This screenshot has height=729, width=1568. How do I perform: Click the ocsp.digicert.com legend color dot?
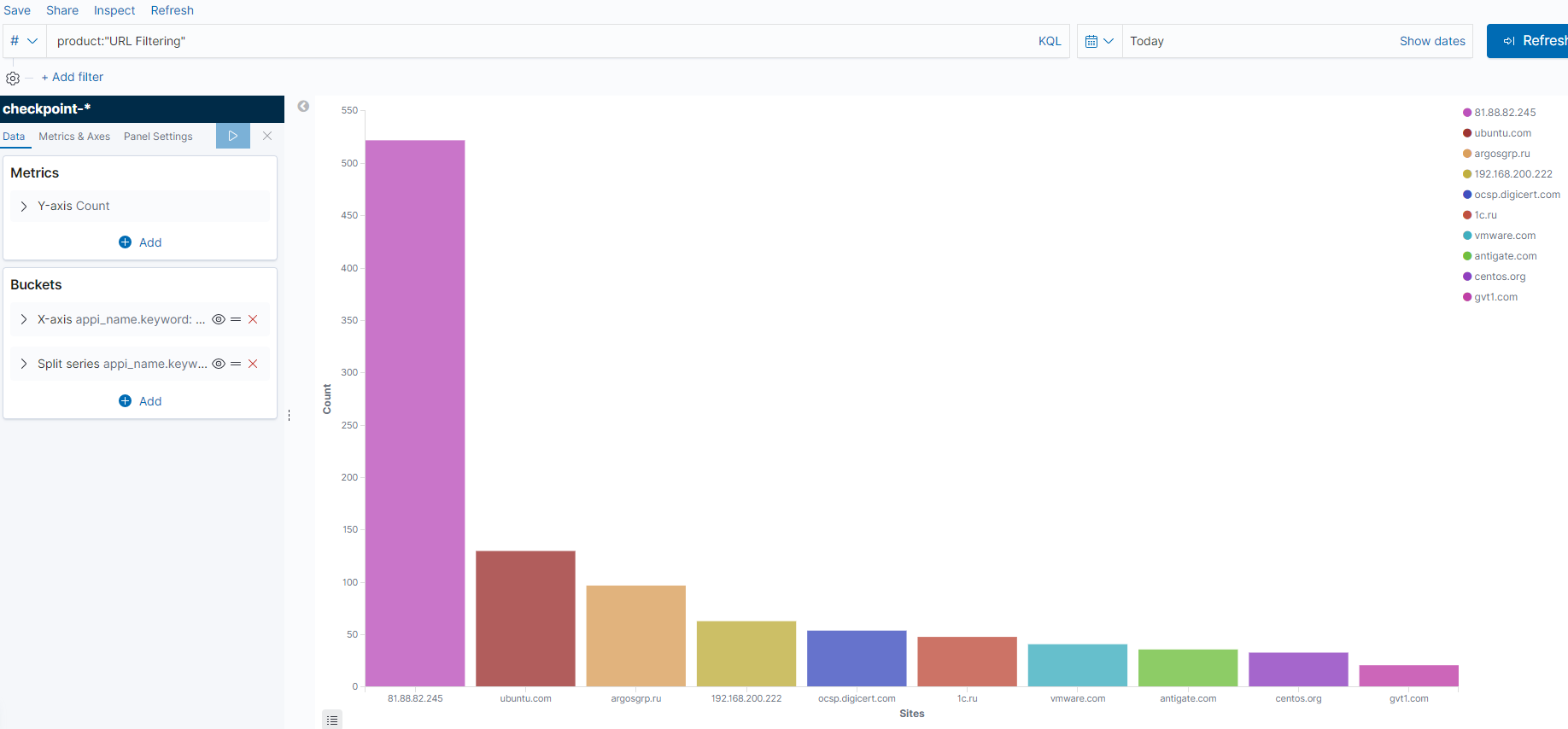click(1467, 195)
